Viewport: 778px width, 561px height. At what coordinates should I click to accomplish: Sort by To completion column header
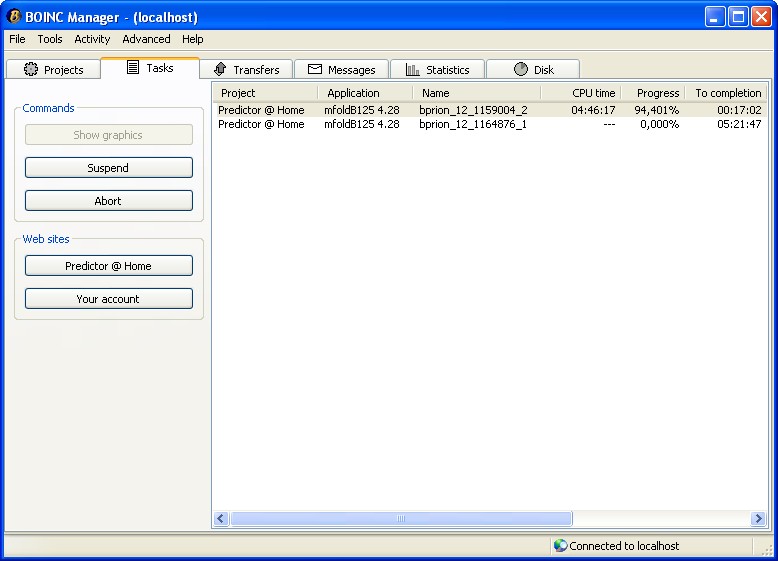click(x=728, y=93)
